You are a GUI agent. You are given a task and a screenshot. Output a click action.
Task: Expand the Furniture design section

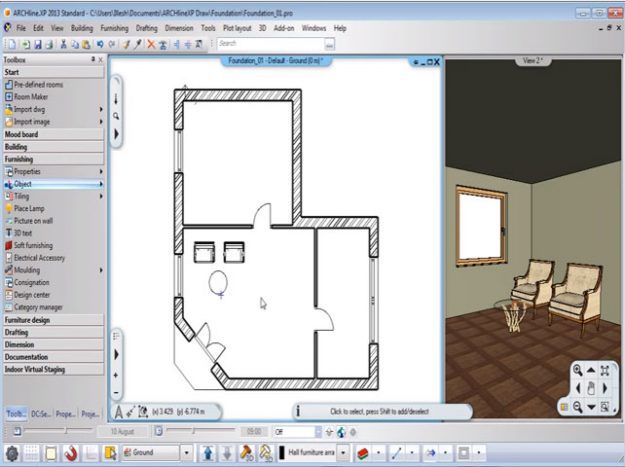(52, 320)
